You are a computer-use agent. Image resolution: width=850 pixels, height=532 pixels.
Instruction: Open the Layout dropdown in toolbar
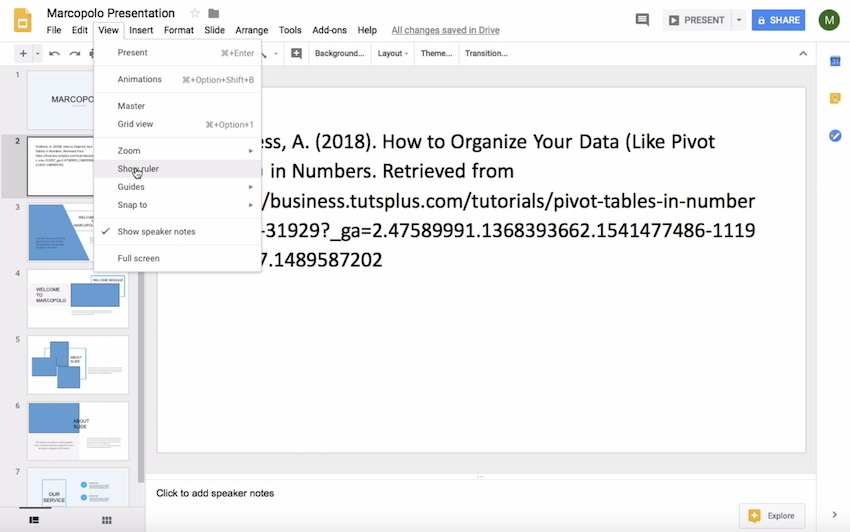point(392,53)
